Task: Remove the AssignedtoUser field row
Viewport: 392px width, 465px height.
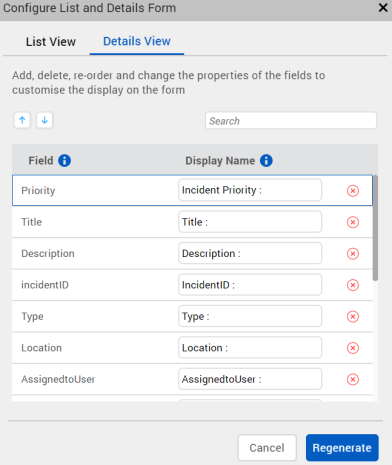Action: pyautogui.click(x=353, y=379)
